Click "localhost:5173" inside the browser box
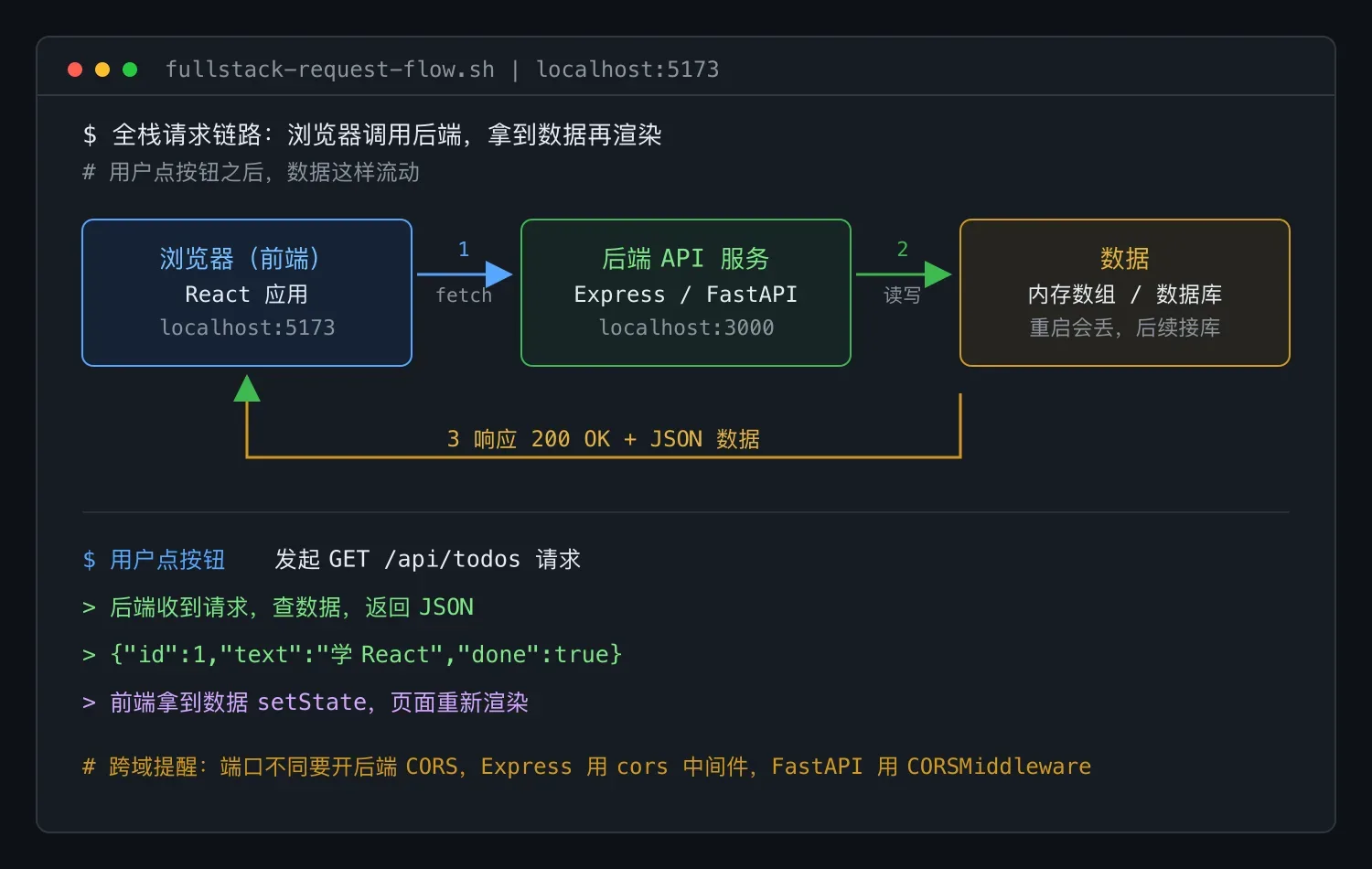The image size is (1372, 869). click(247, 327)
